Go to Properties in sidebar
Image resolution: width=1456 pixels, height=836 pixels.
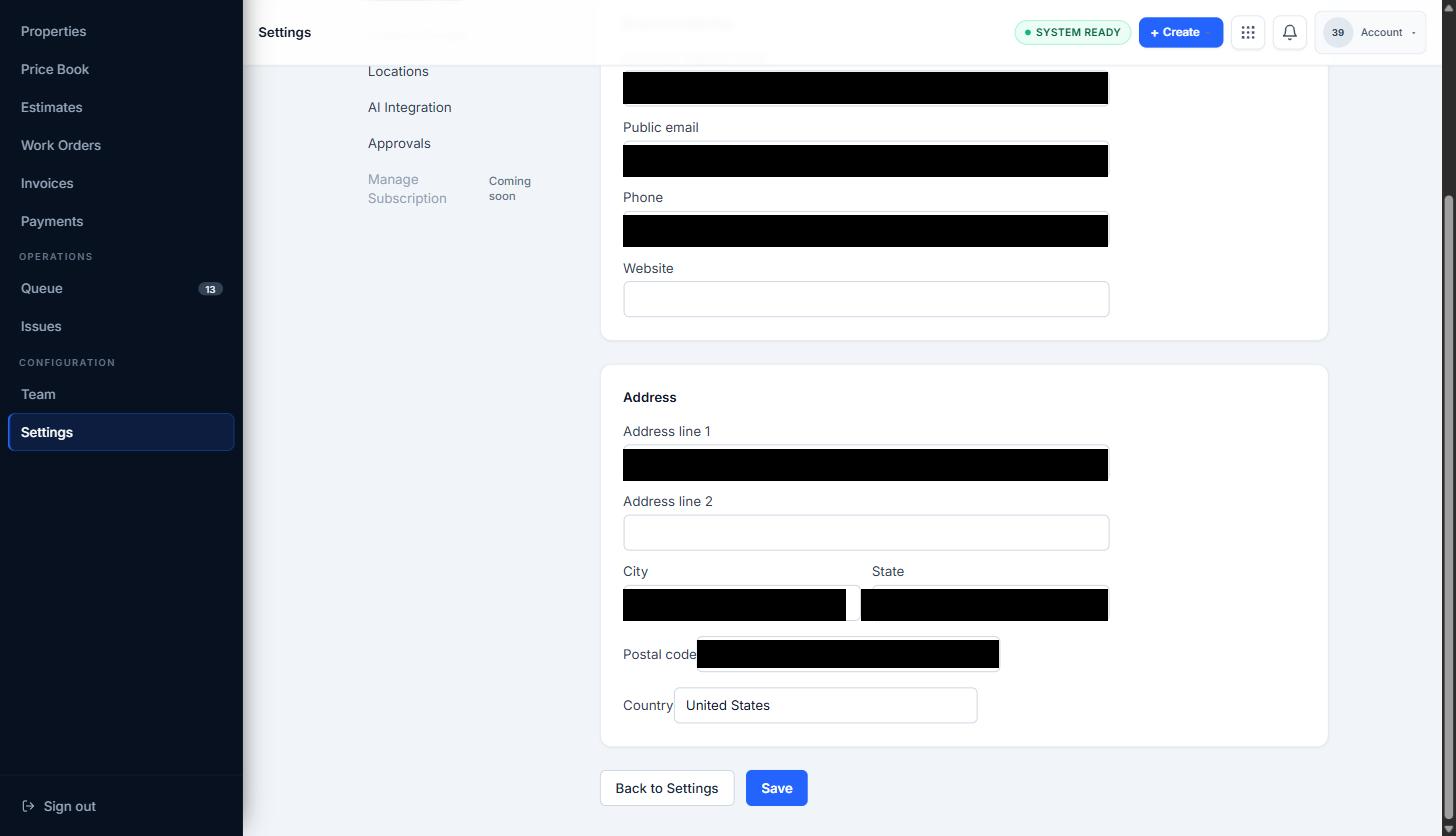coord(121,31)
